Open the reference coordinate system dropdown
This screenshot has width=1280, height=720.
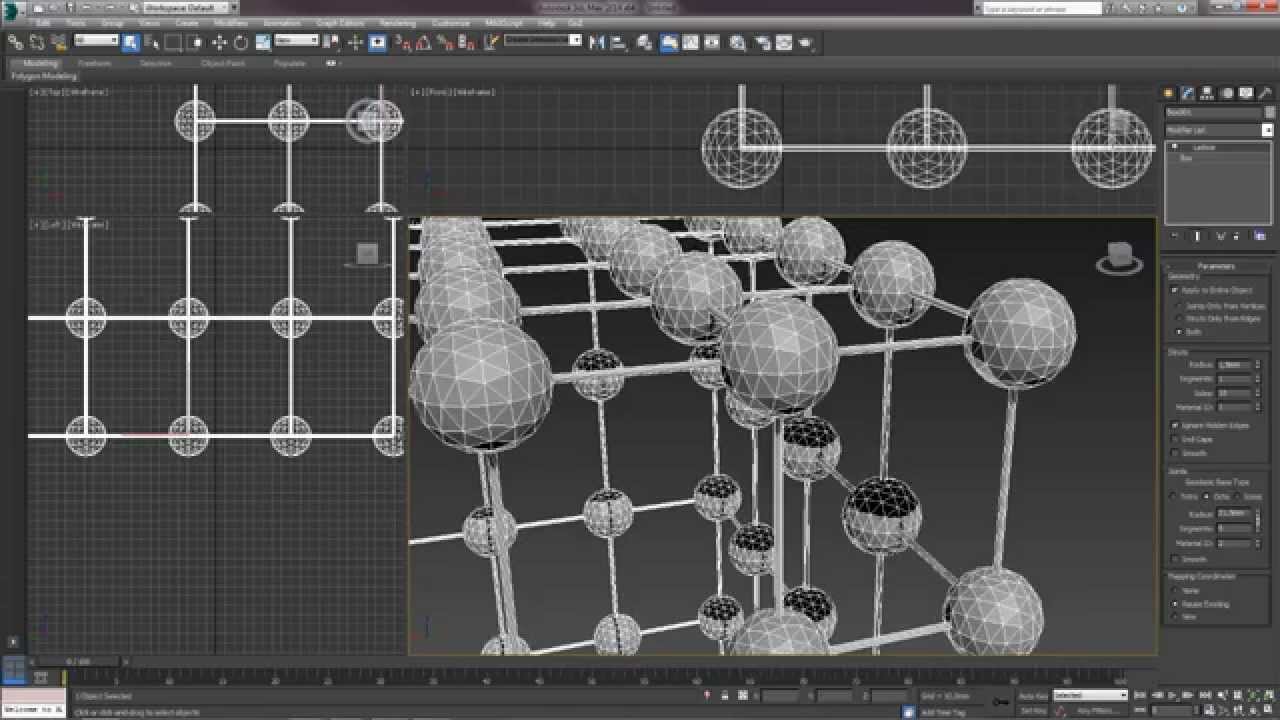(297, 41)
